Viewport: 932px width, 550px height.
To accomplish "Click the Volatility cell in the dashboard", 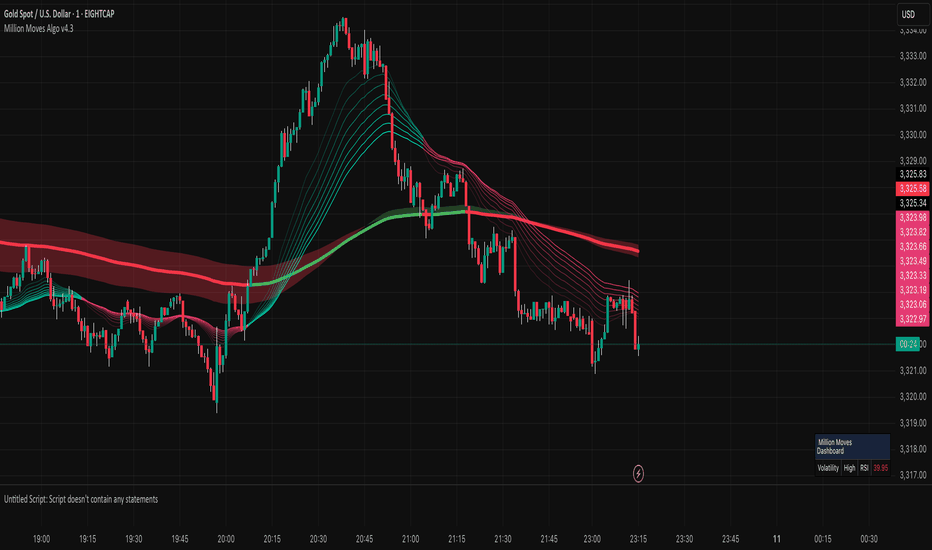I will (828, 468).
